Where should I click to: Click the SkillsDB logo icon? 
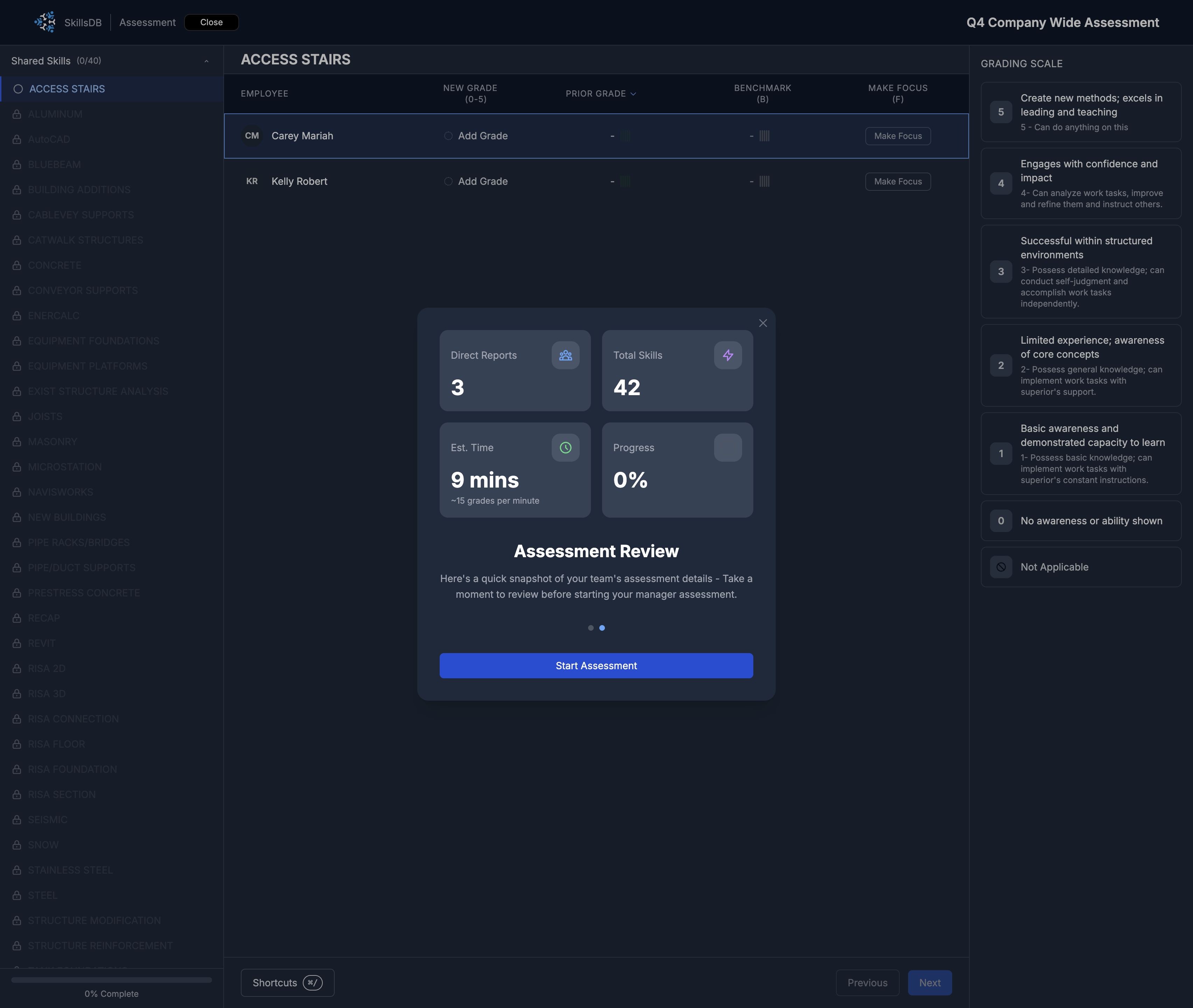tap(45, 22)
